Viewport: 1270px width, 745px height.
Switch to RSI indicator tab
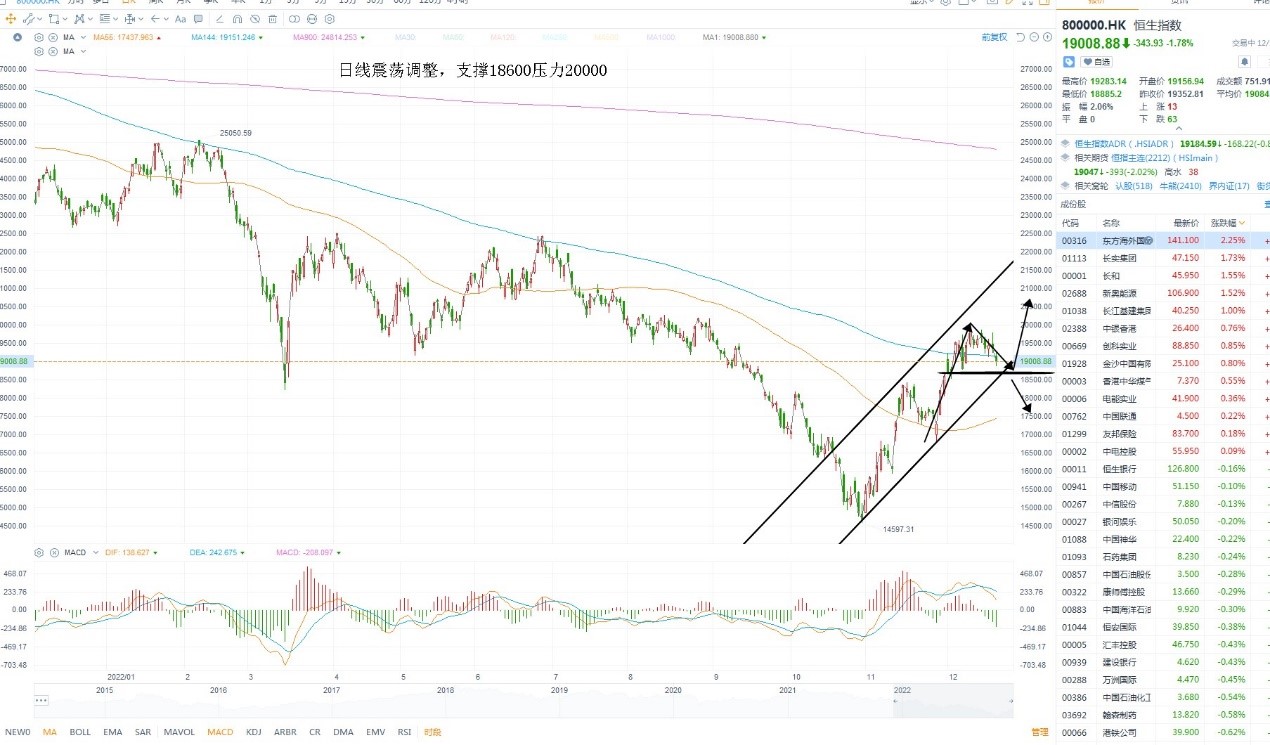(406, 732)
